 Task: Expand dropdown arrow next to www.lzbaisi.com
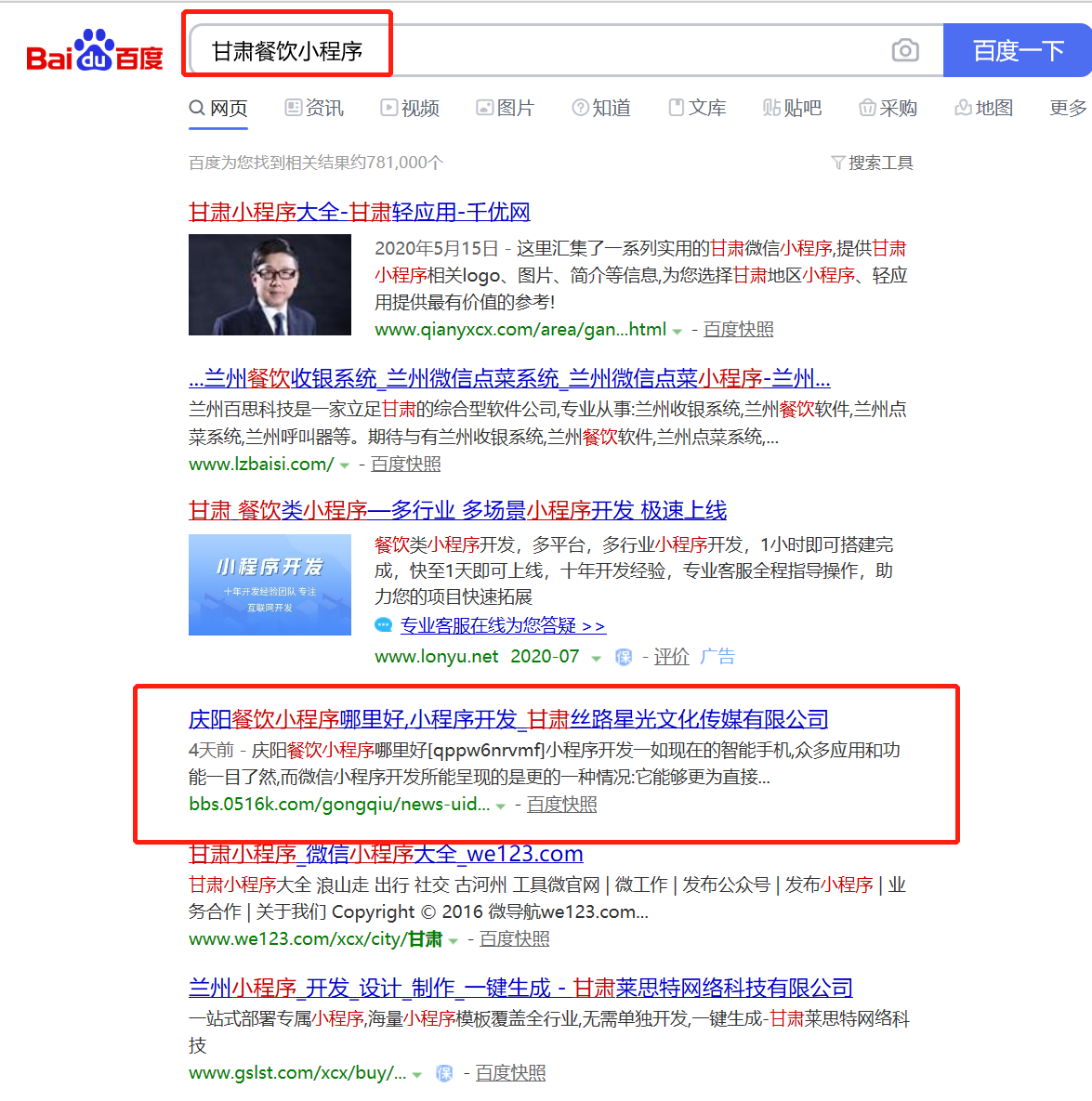[x=344, y=465]
